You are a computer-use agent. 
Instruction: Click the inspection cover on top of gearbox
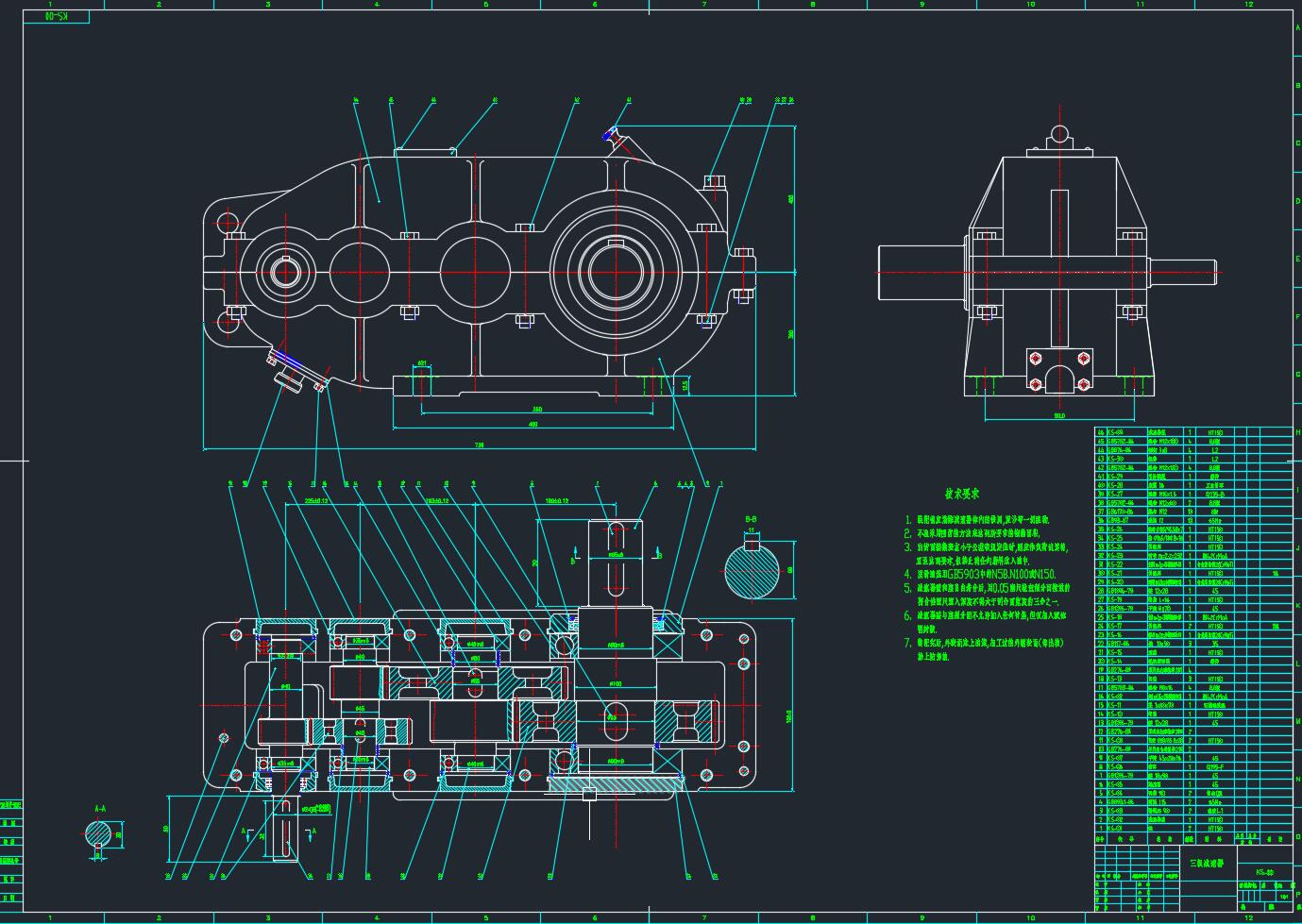[426, 149]
